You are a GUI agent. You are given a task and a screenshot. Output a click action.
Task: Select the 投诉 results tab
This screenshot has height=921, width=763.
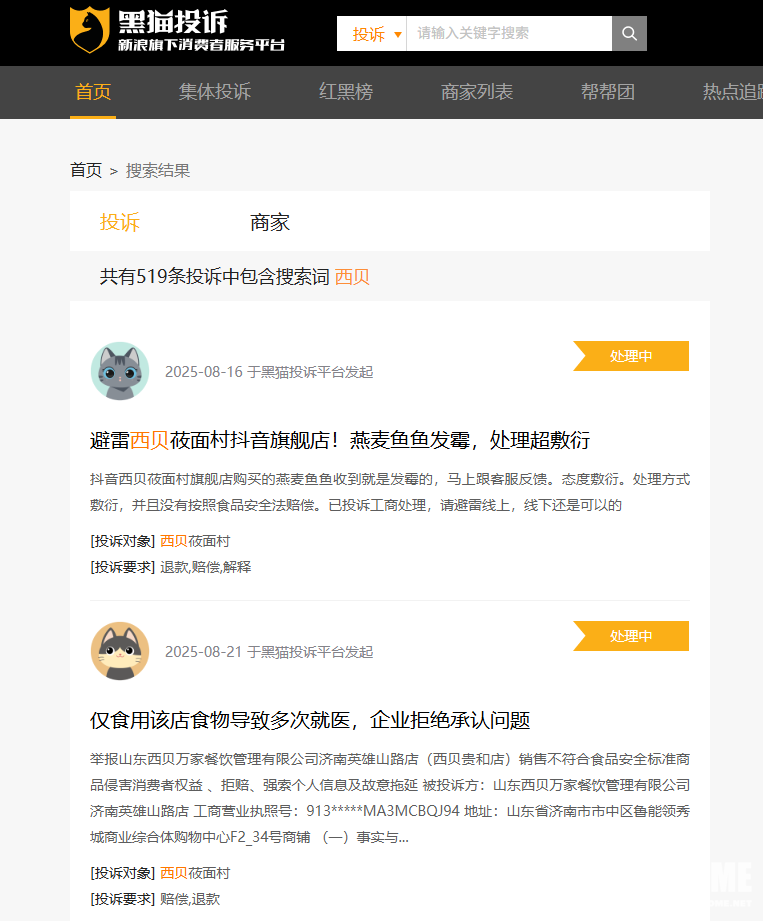120,222
